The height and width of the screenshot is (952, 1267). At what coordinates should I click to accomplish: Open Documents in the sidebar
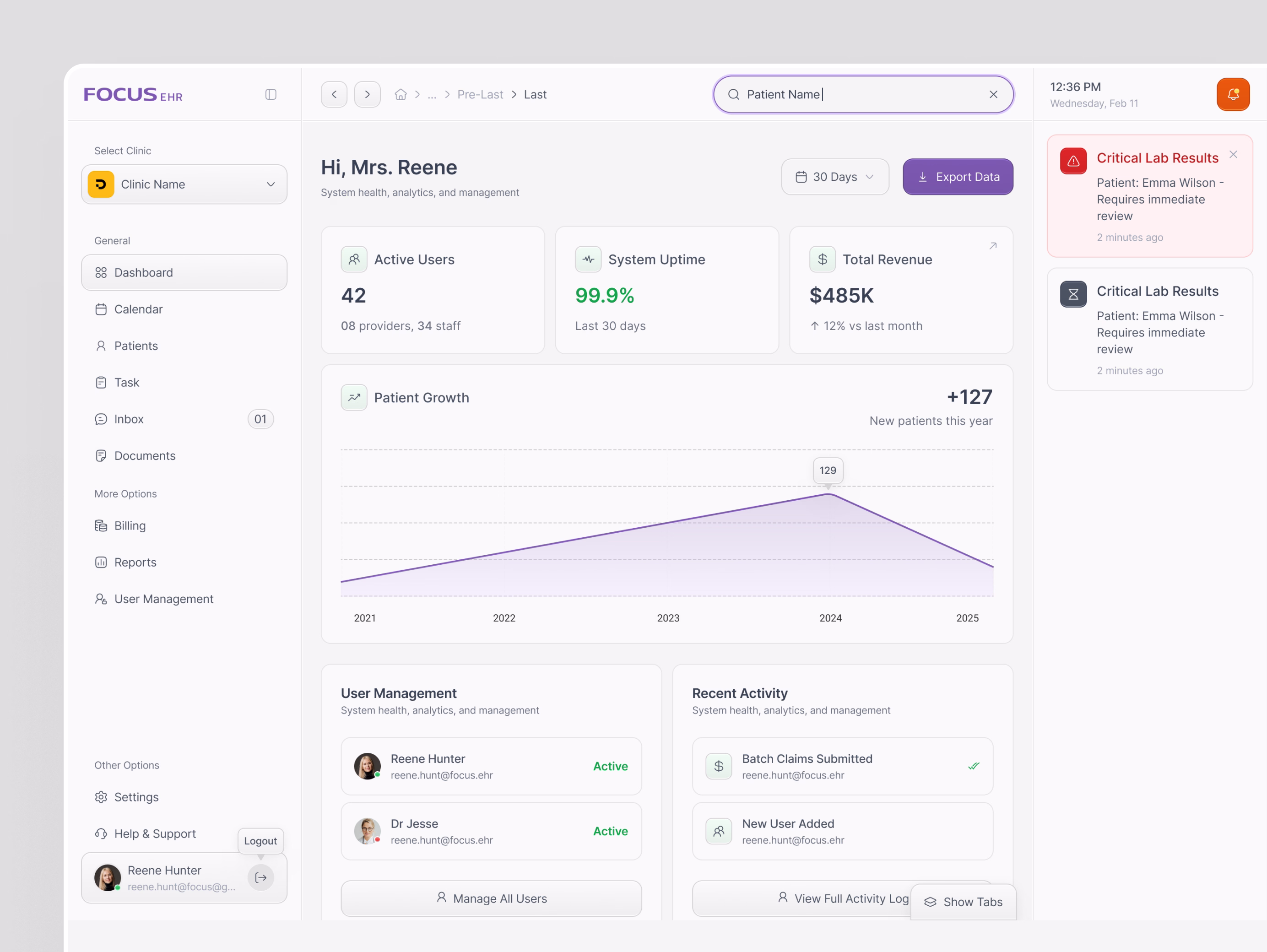tap(184, 456)
